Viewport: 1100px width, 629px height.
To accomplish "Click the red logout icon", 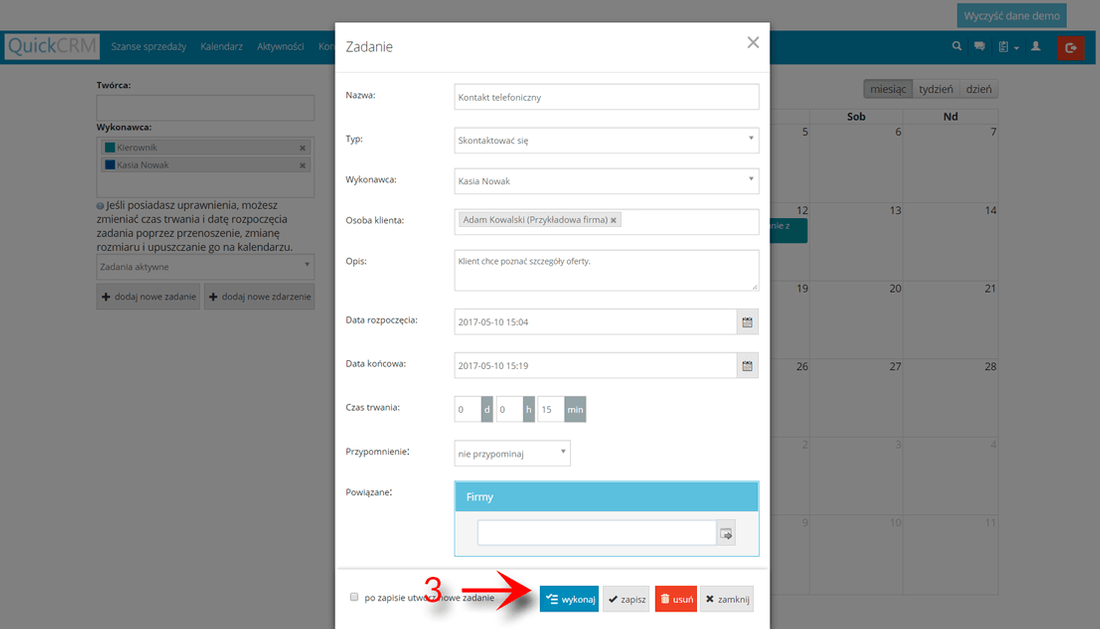I will (x=1070, y=47).
